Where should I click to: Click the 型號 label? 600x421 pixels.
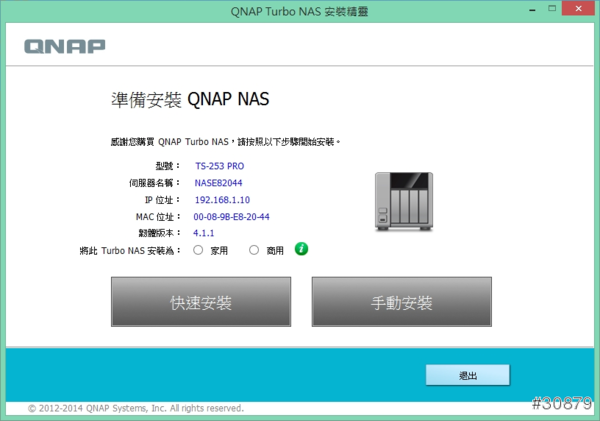pyautogui.click(x=167, y=166)
